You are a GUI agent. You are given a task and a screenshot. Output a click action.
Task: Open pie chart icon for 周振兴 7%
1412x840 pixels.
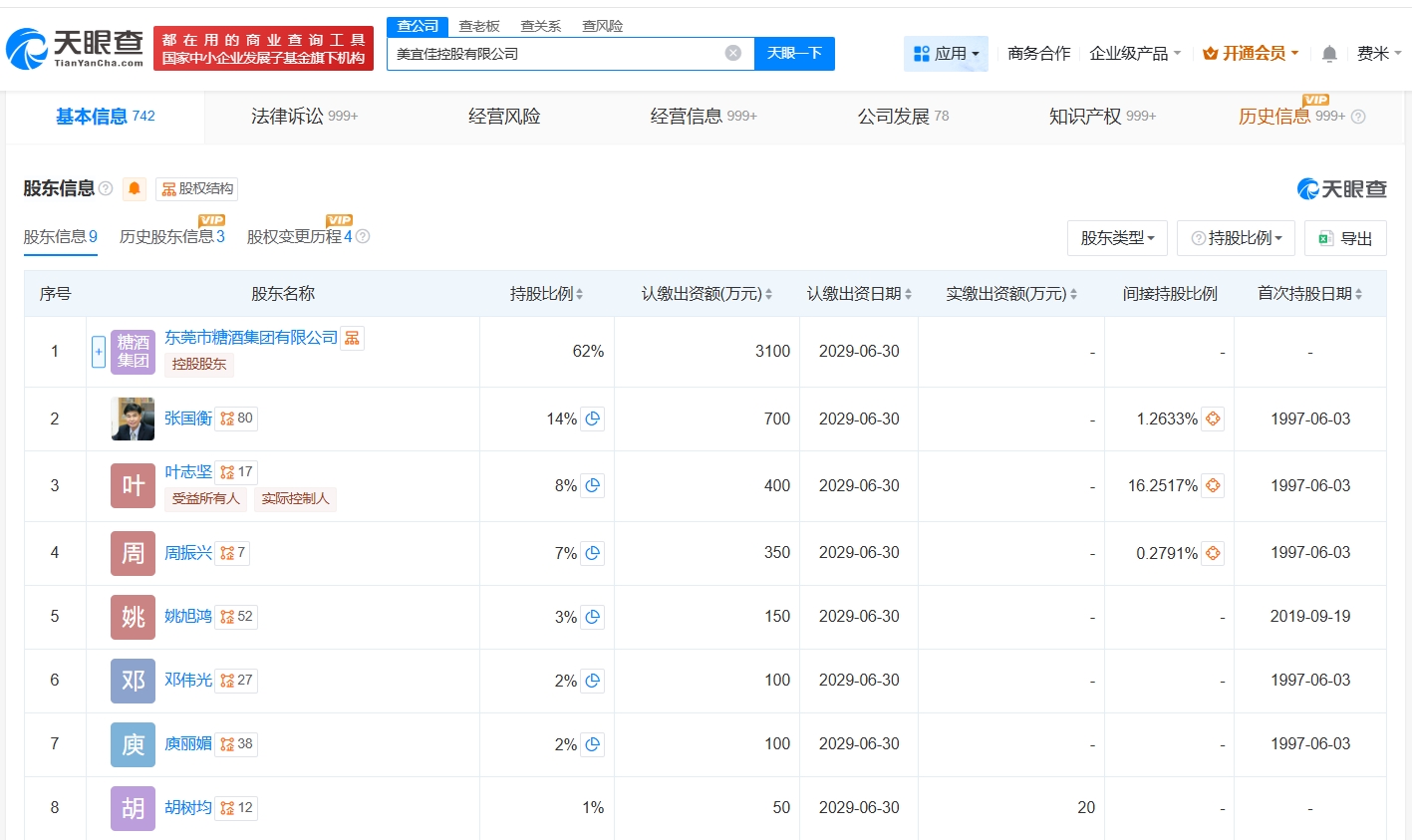(x=593, y=553)
